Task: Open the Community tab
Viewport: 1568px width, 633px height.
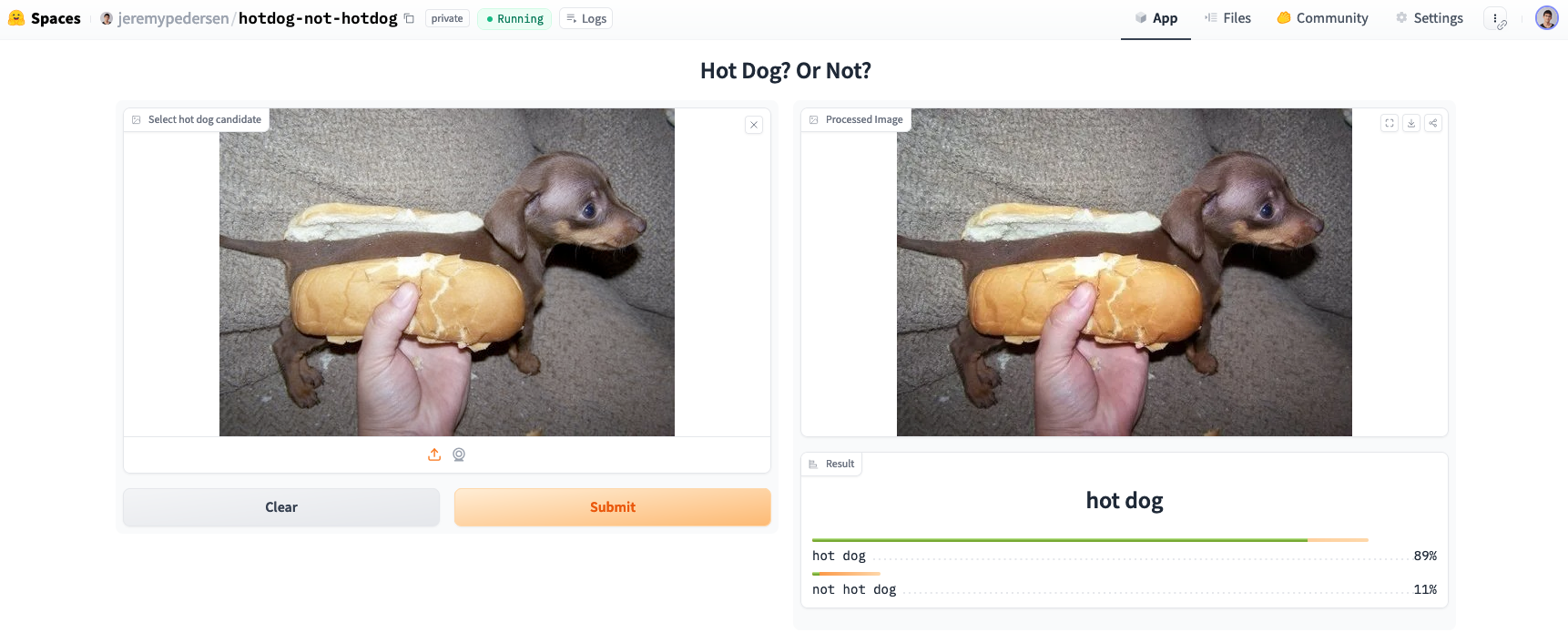Action: pos(1321,17)
